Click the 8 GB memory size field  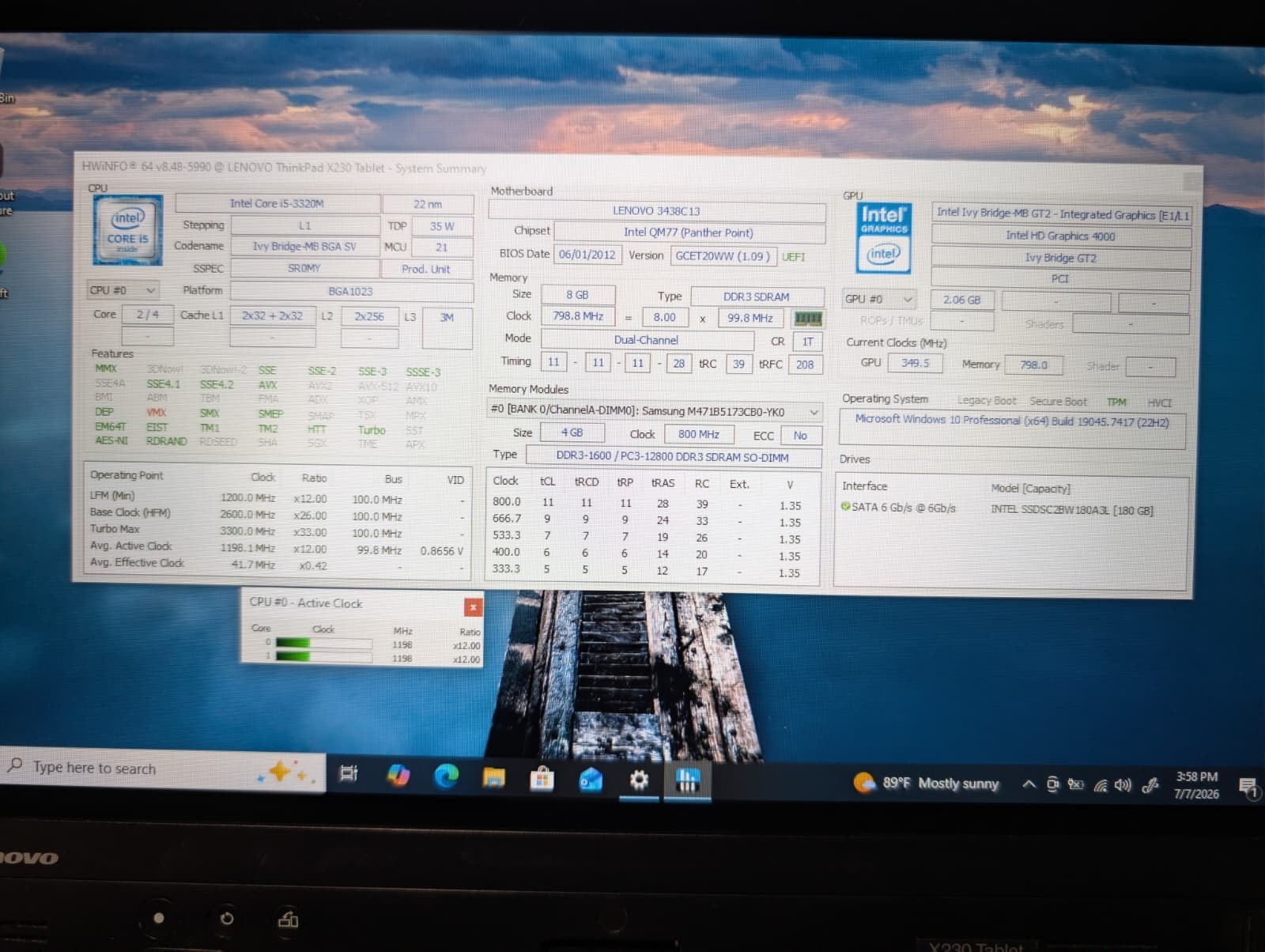(577, 294)
